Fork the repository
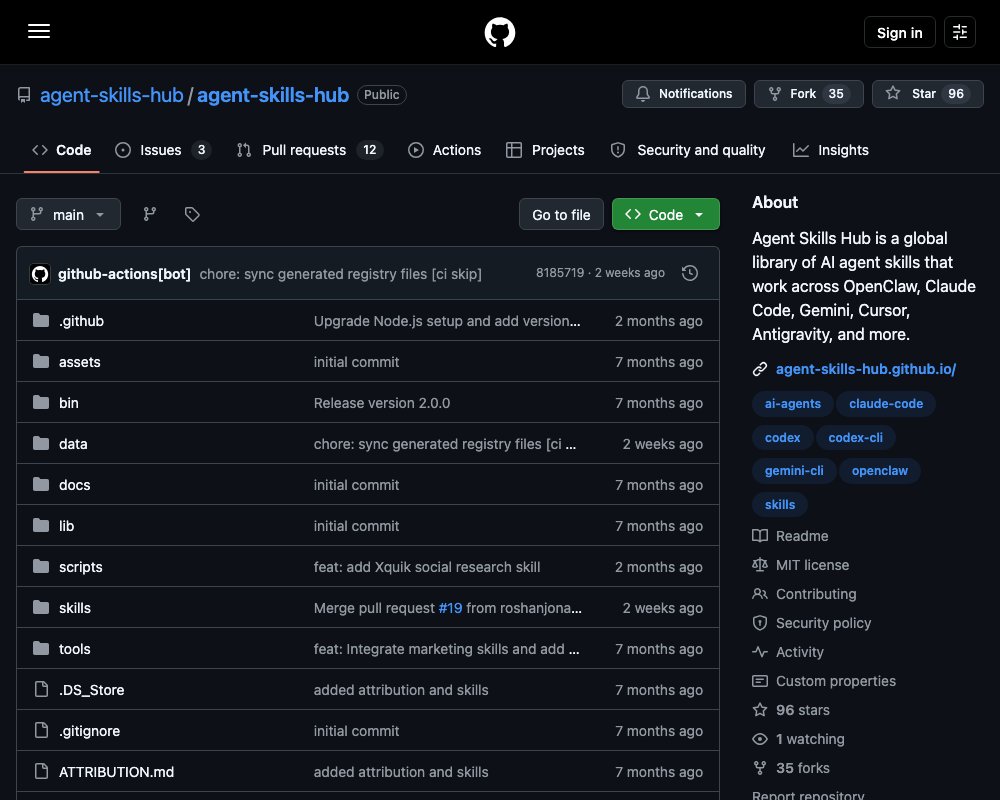Viewport: 1000px width, 800px height. [x=809, y=94]
